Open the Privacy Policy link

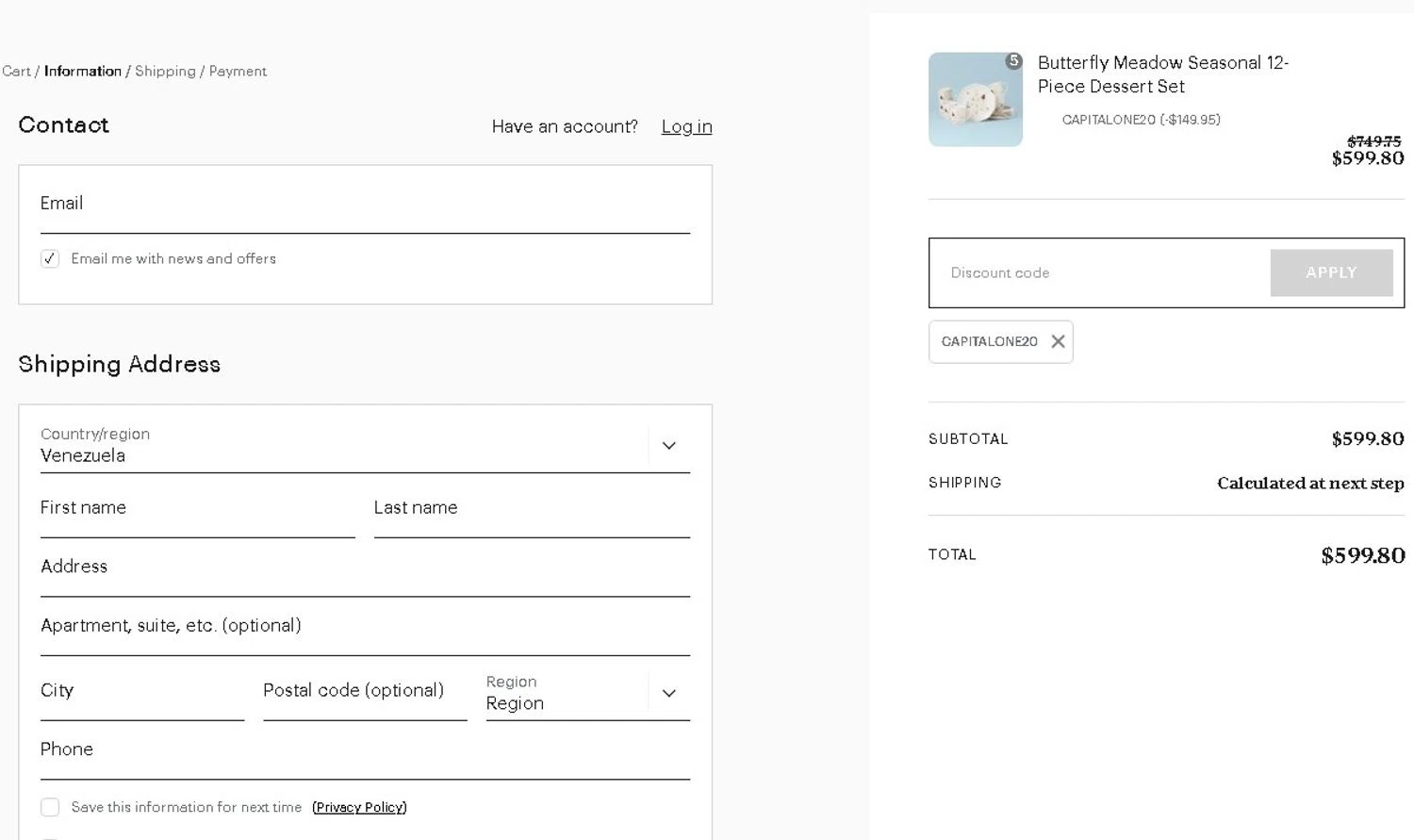[359, 807]
